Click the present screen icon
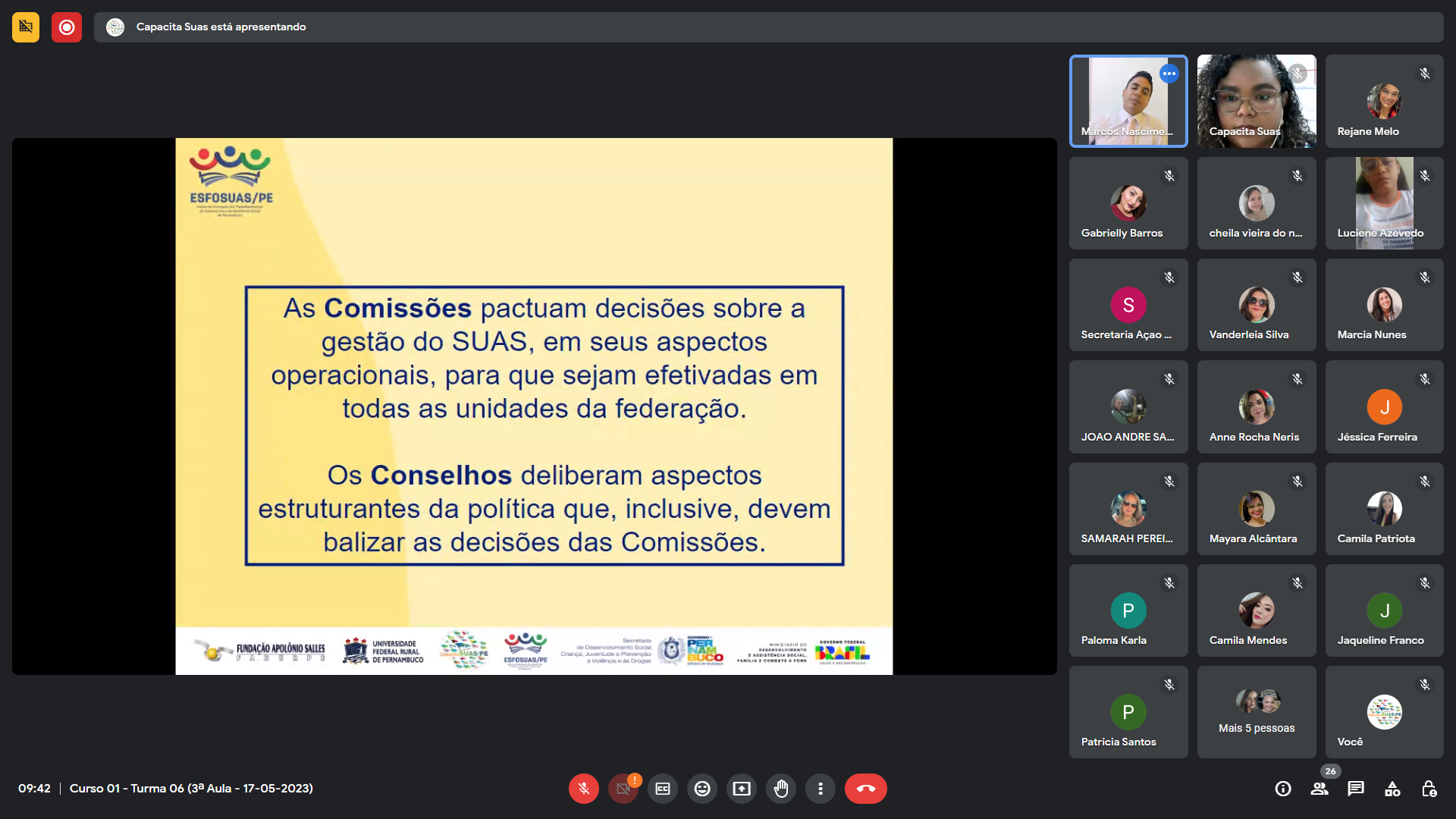1456x819 pixels. (742, 789)
